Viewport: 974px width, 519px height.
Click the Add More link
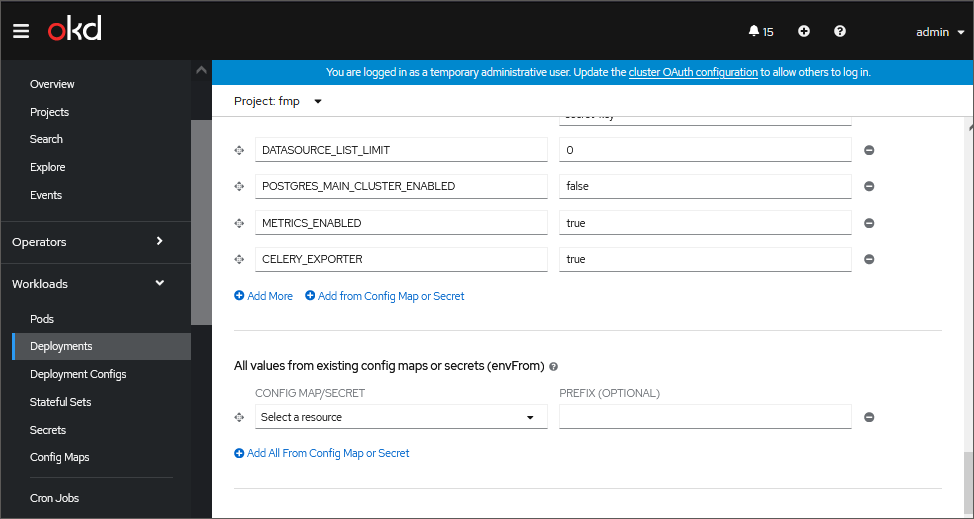point(264,296)
